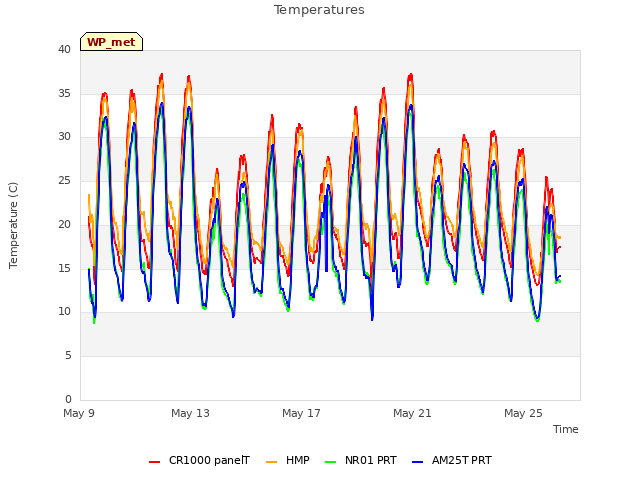
Task: Click the y-axis value 0
Action: tap(68, 399)
